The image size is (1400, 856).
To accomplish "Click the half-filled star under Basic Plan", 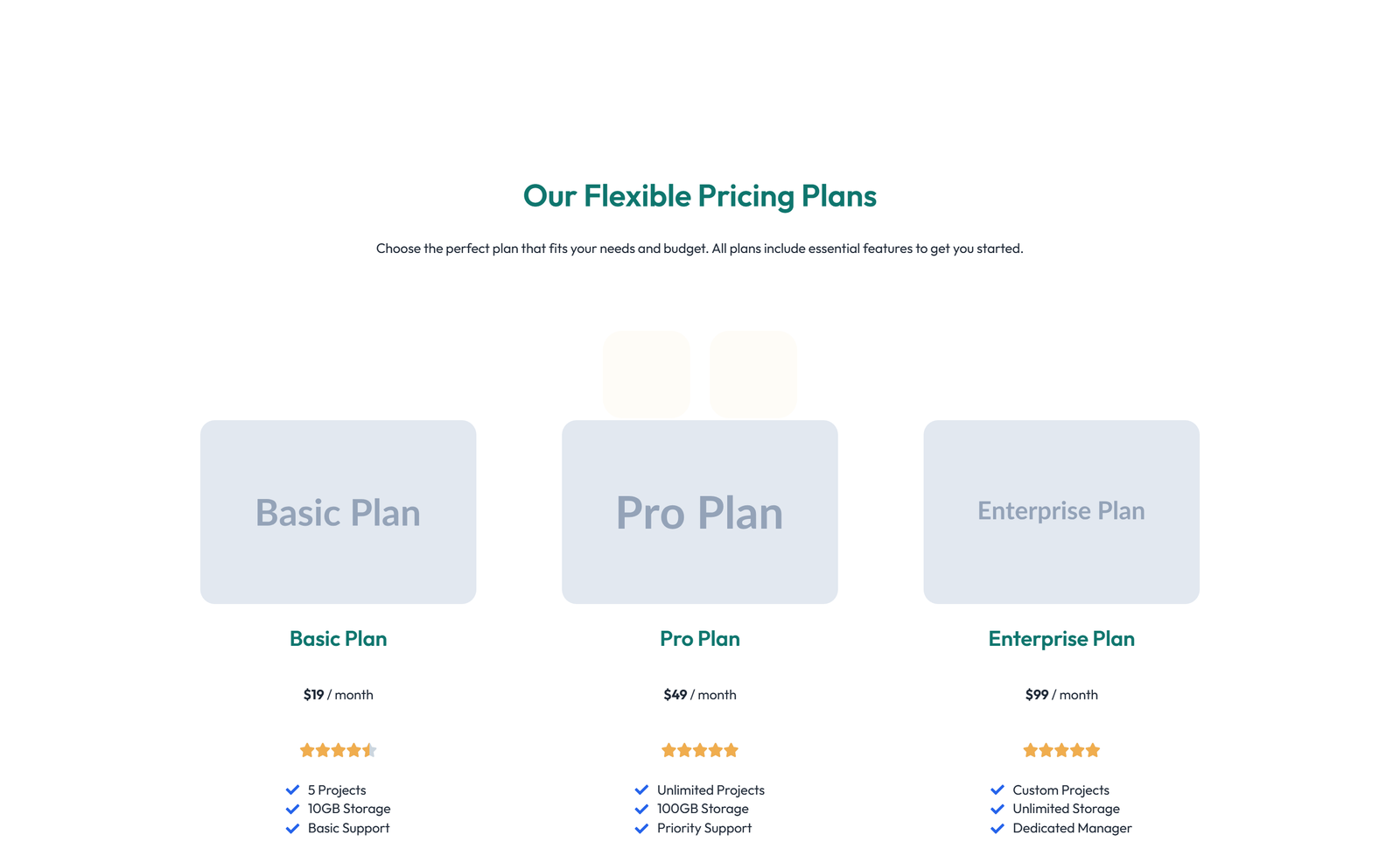I will [x=370, y=750].
